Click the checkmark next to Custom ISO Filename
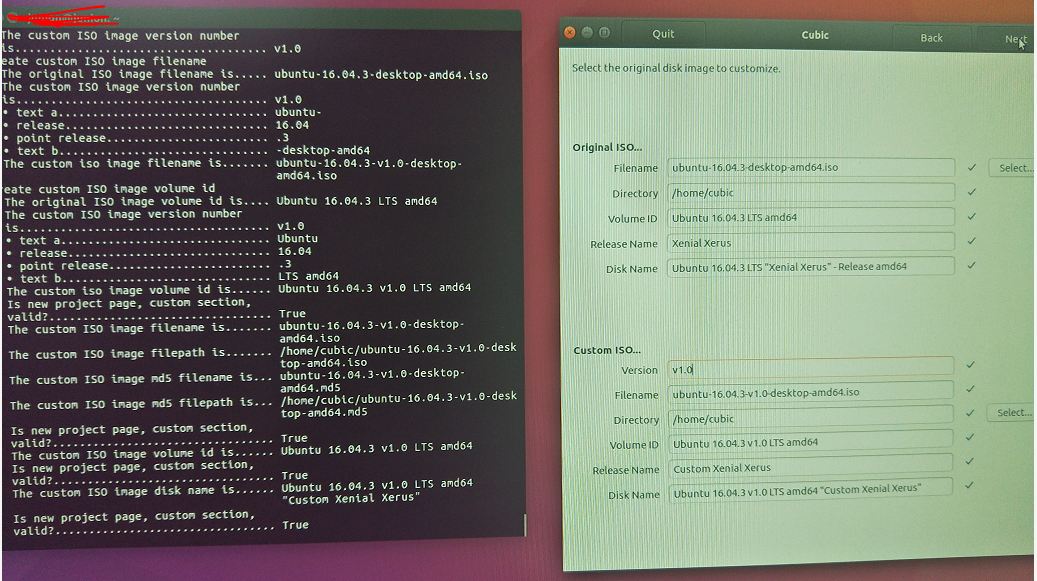 pos(971,391)
